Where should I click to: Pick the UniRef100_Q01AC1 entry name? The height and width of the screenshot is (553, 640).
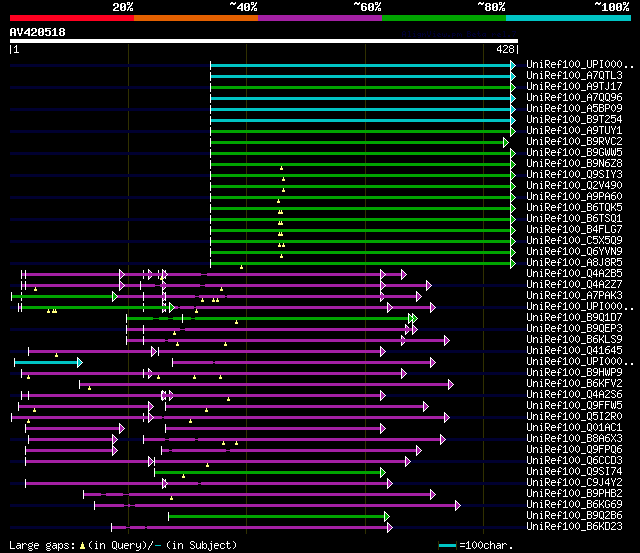click(x=574, y=428)
